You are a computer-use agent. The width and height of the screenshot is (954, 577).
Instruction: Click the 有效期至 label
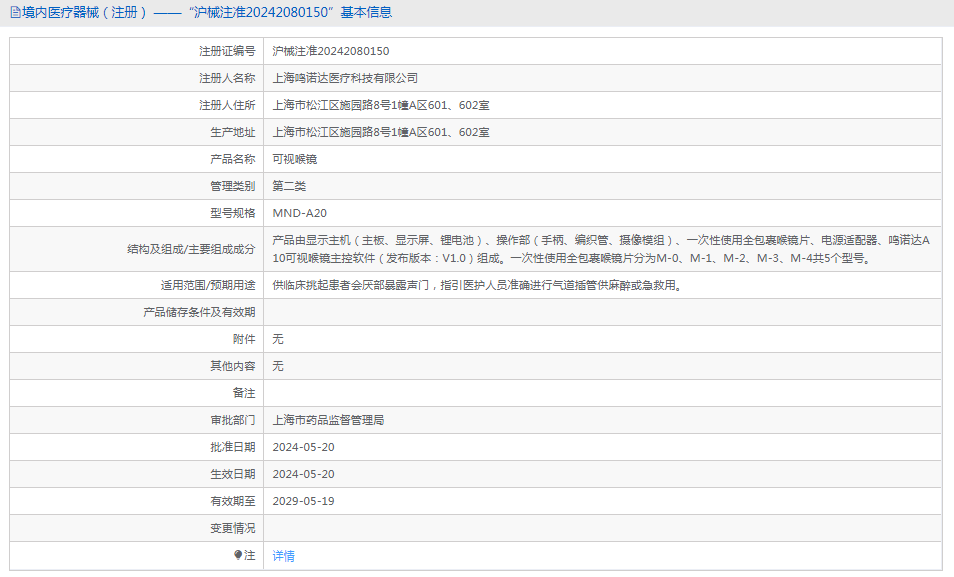click(232, 501)
